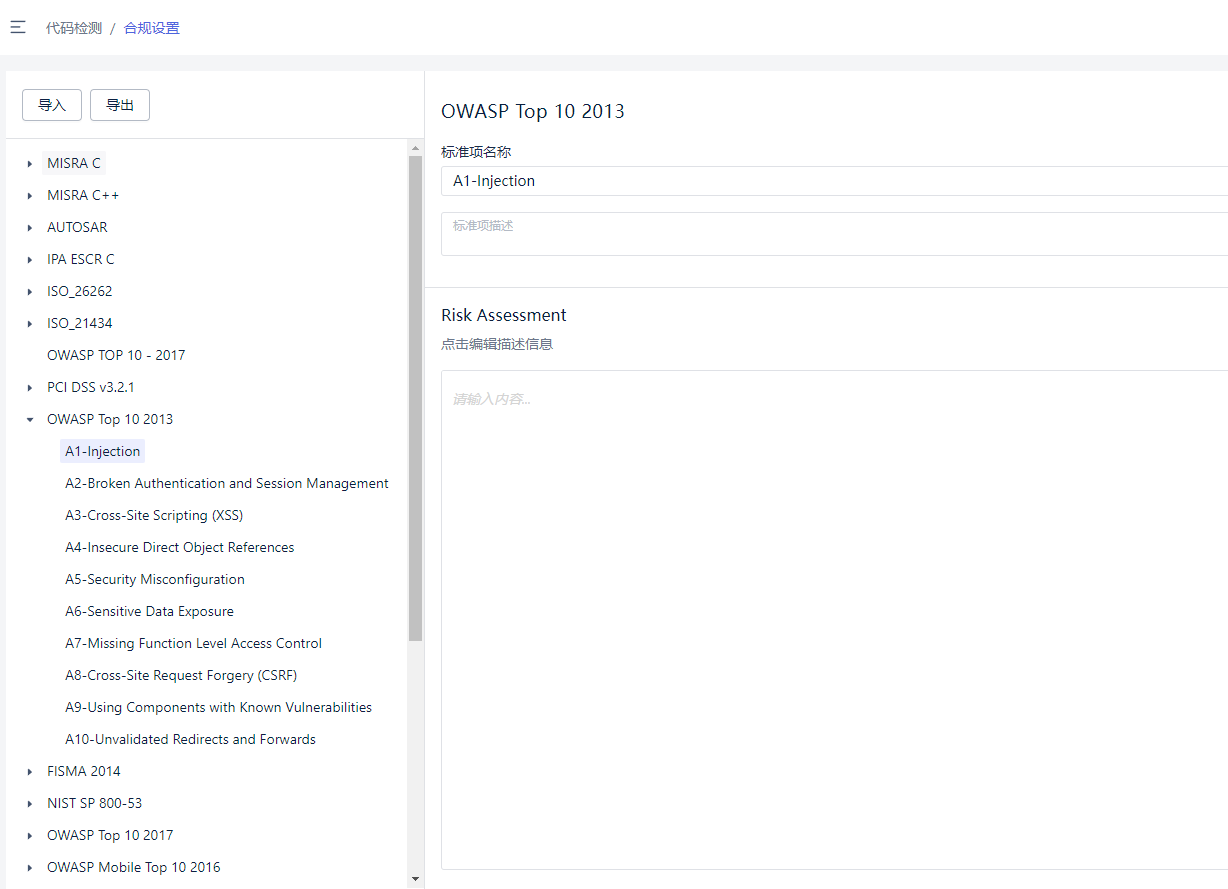The image size is (1228, 889).
Task: Expand the ISO_26262 tree node
Action: (x=30, y=292)
